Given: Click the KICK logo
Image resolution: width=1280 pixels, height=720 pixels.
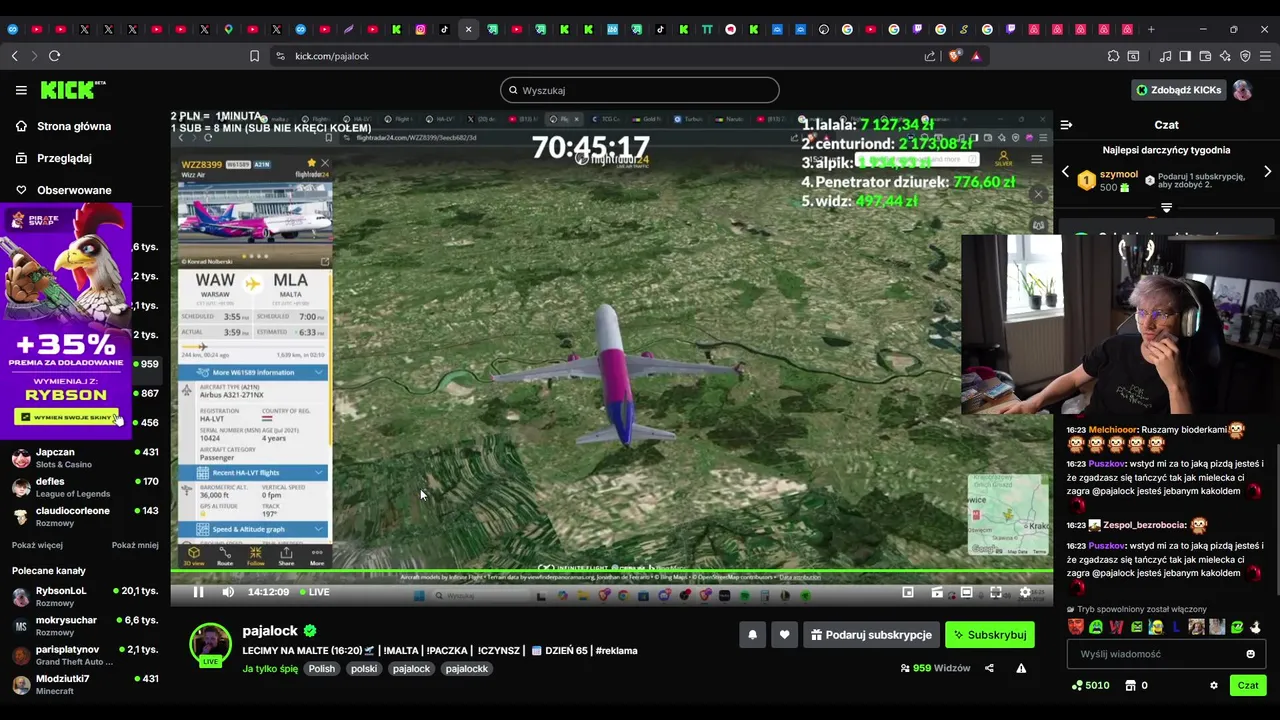Looking at the screenshot, I should click(x=73, y=90).
